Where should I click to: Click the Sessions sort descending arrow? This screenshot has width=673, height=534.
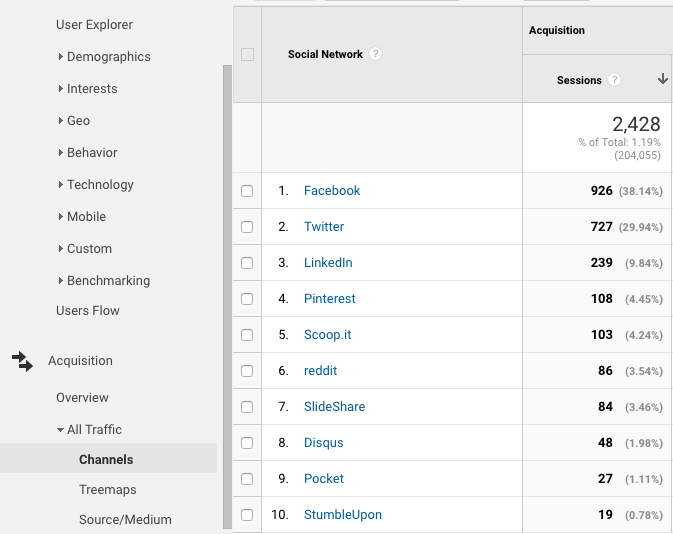click(x=663, y=79)
